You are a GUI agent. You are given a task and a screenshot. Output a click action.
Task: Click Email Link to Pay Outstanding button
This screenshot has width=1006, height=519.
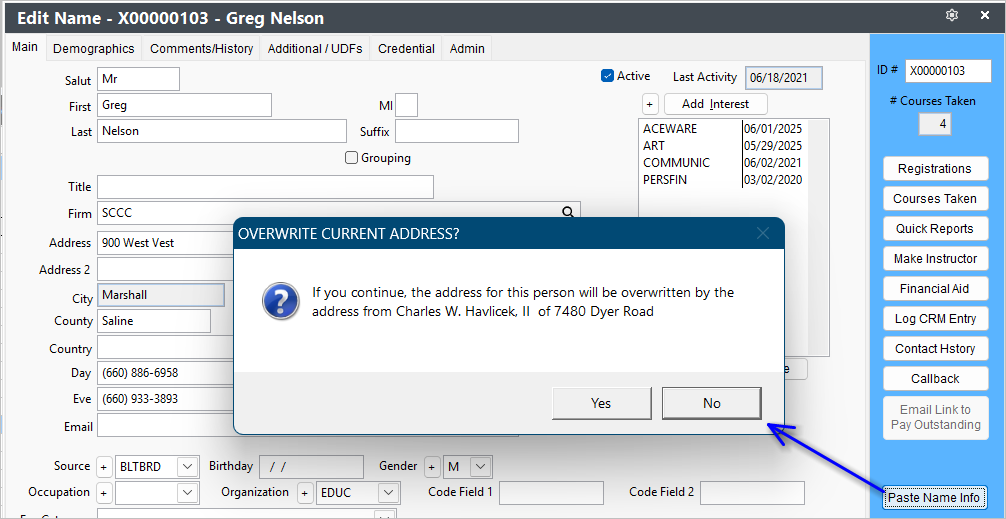[x=935, y=418]
